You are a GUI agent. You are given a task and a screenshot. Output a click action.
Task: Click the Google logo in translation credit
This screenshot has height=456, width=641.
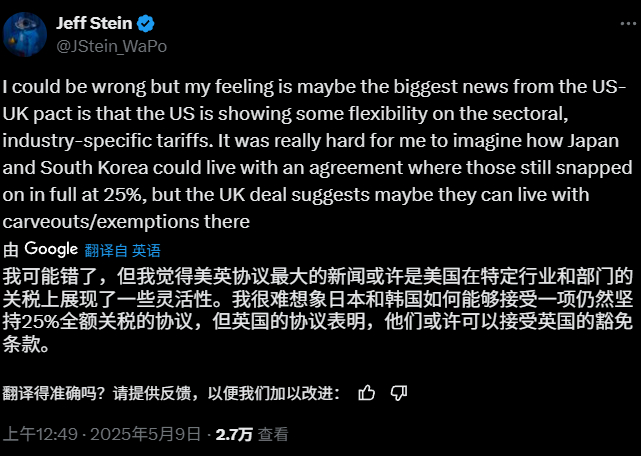[51, 249]
